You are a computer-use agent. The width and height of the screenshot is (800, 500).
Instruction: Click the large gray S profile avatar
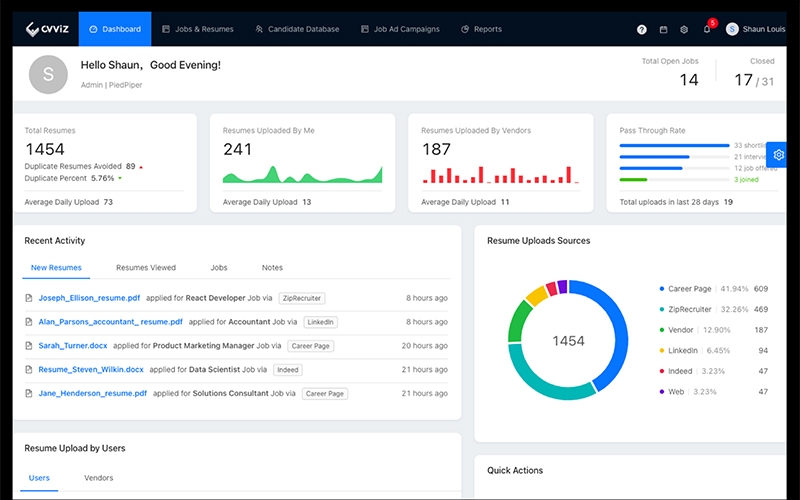[49, 73]
